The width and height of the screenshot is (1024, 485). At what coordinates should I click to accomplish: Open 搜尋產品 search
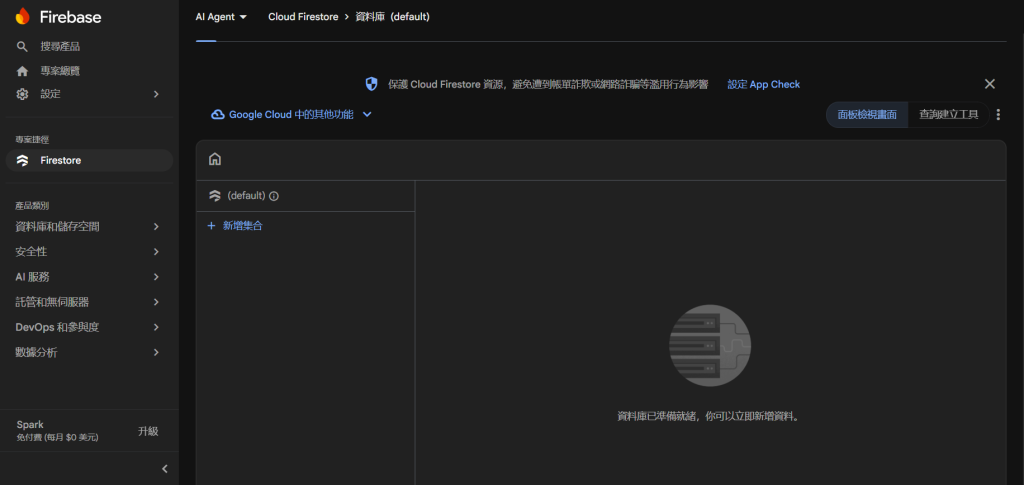[60, 46]
